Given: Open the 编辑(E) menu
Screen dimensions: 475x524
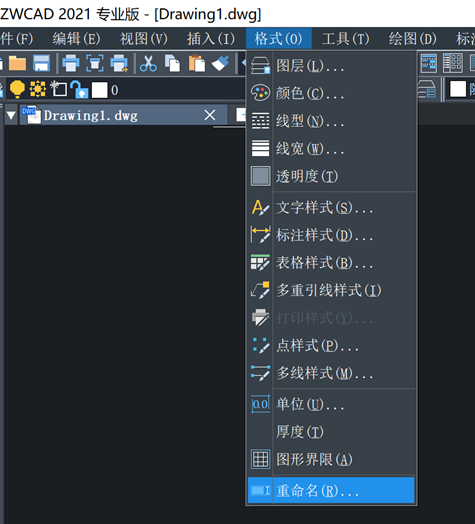Looking at the screenshot, I should 76,39.
